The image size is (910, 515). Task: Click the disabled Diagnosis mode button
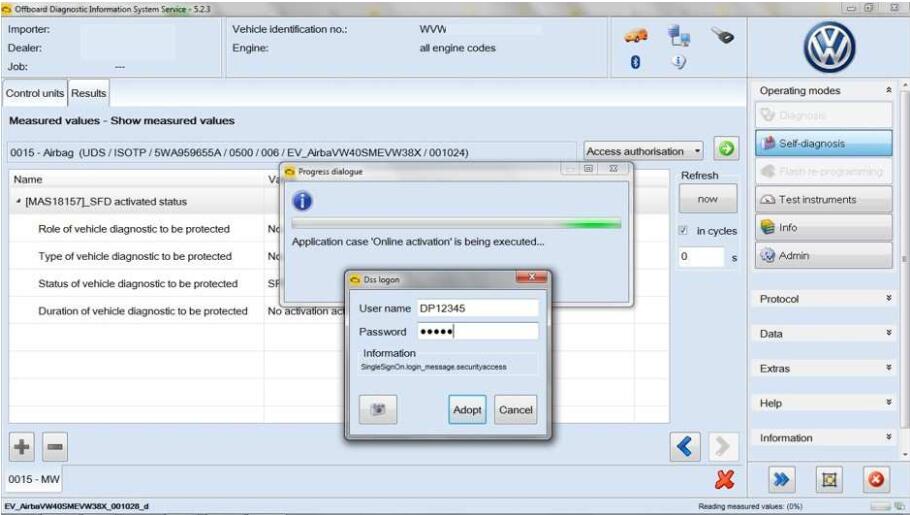824,115
